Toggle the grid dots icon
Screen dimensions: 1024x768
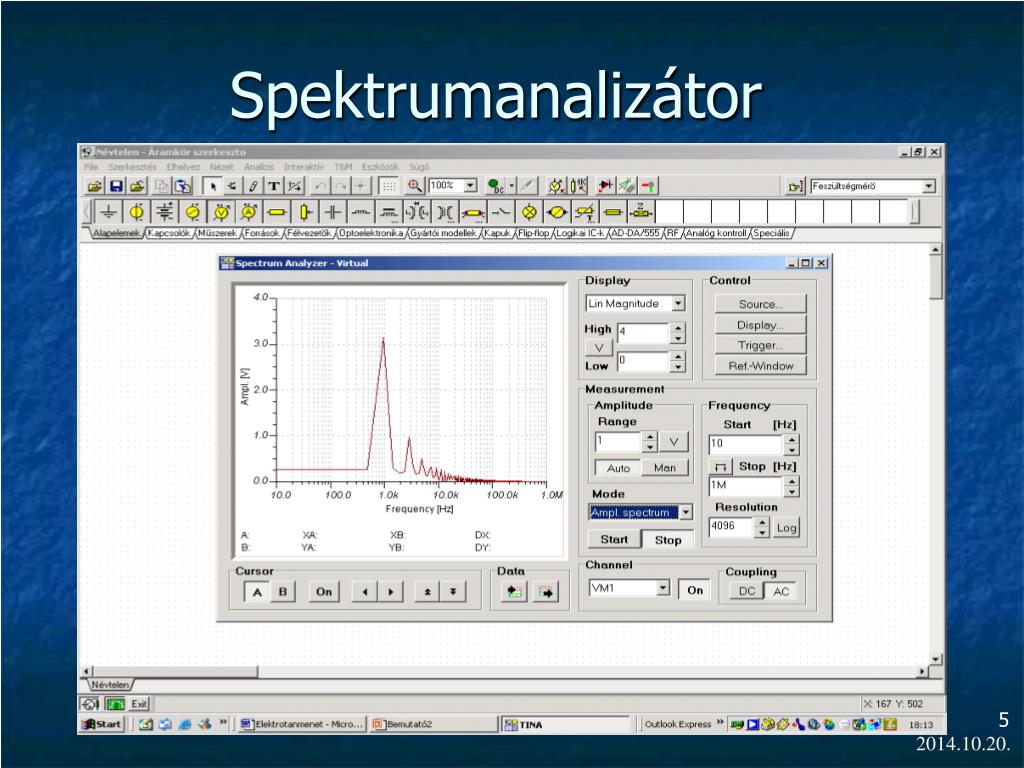389,186
